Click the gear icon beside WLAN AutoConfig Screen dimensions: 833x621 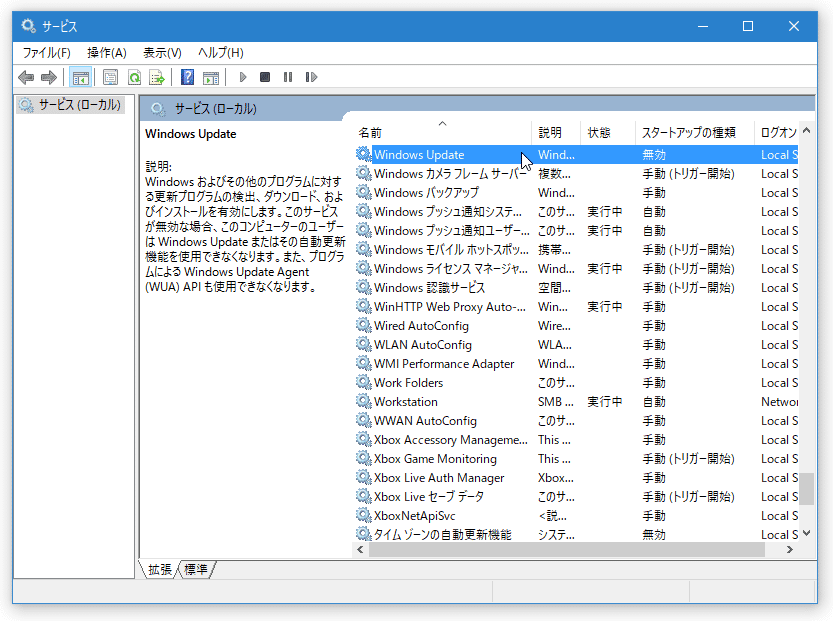point(364,345)
